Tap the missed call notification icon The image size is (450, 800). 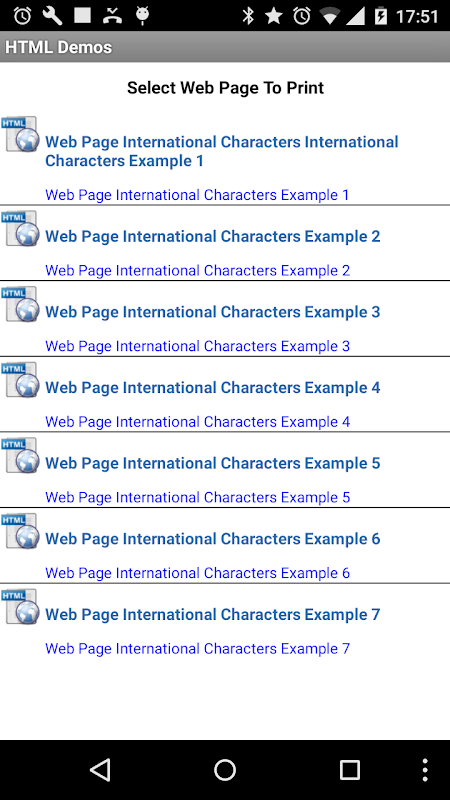pos(112,16)
